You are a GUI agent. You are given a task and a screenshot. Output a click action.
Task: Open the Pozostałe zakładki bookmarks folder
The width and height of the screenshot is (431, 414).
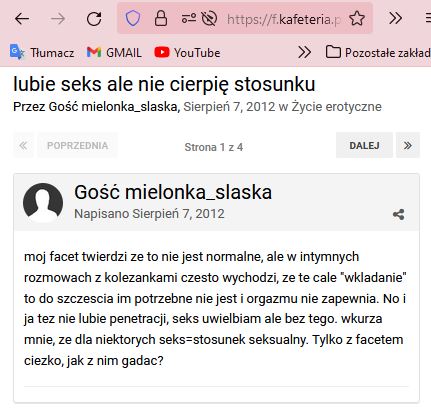pyautogui.click(x=378, y=52)
